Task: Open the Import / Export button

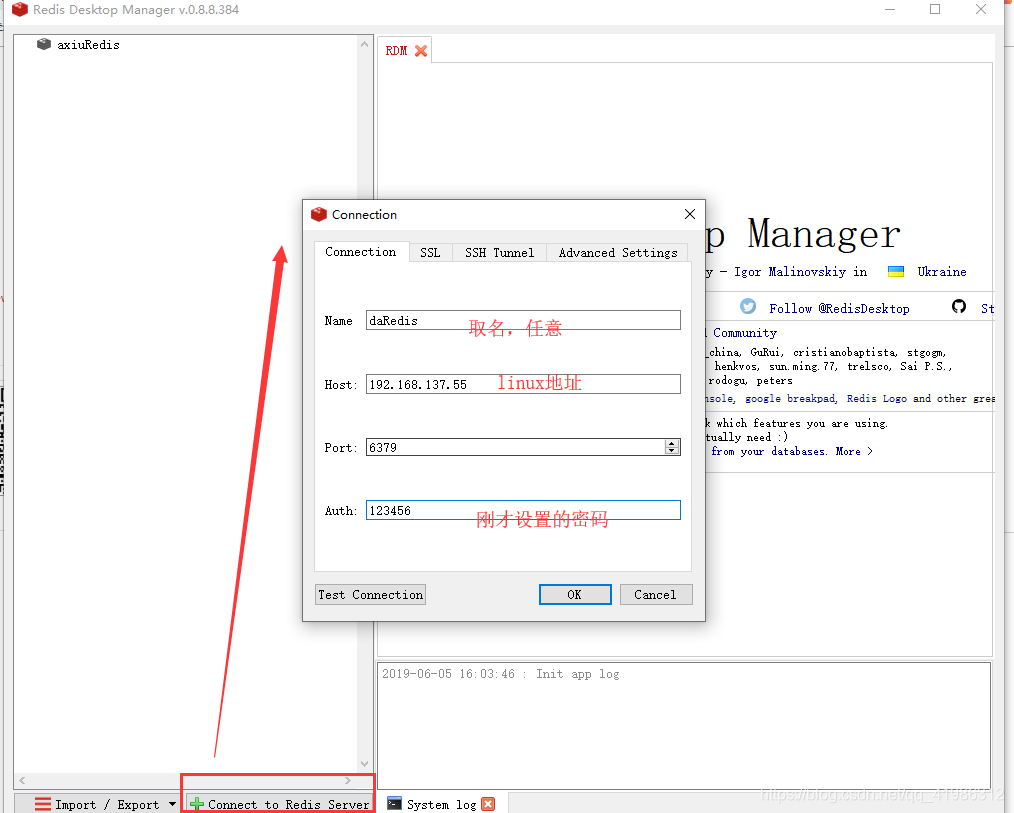Action: tap(97, 804)
